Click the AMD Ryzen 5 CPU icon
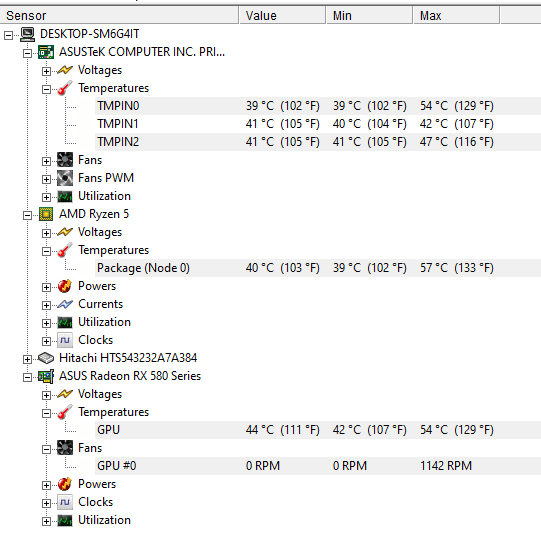 click(x=46, y=214)
